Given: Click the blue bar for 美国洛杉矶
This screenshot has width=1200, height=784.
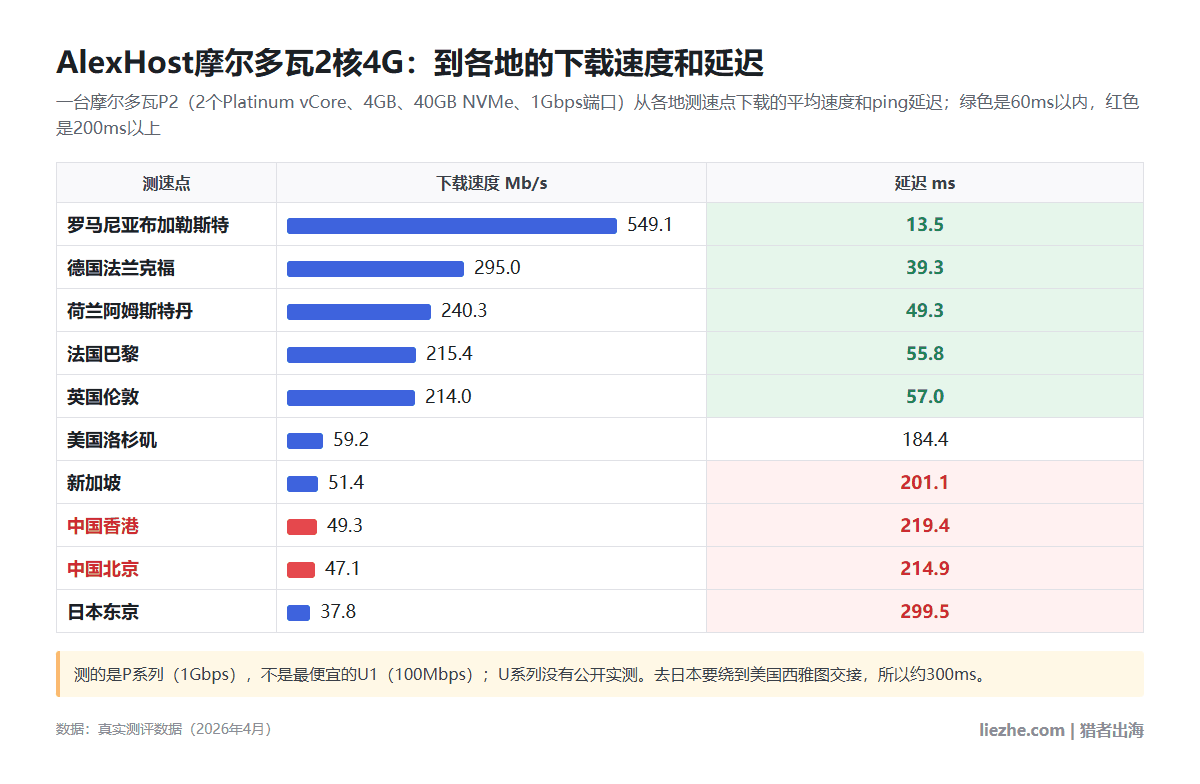Looking at the screenshot, I should pyautogui.click(x=305, y=441).
